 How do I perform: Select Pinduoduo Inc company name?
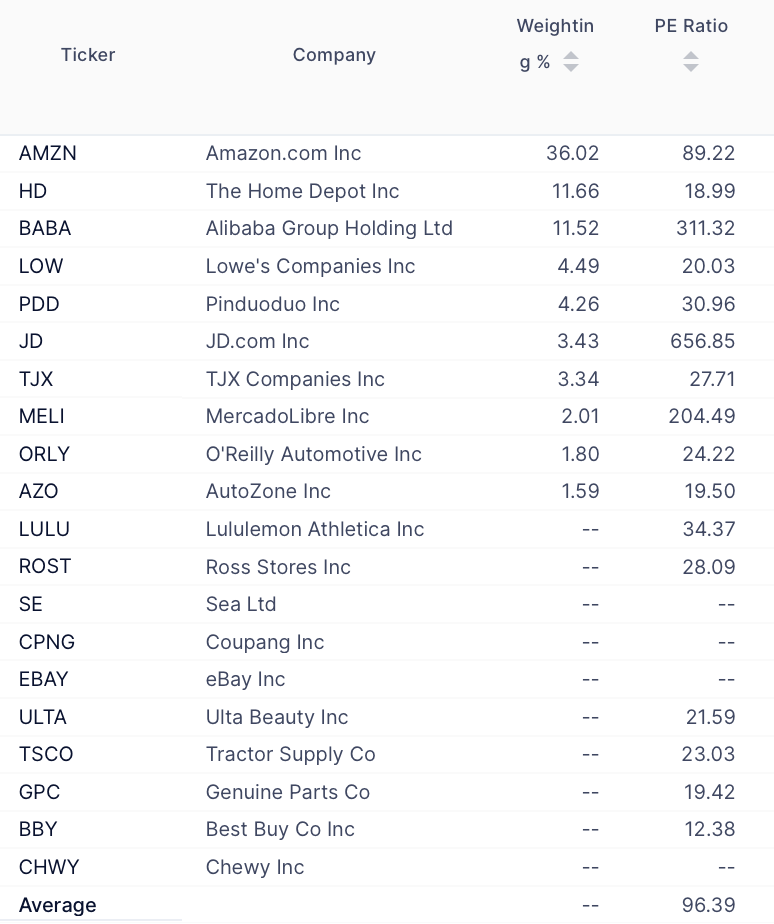pos(273,304)
